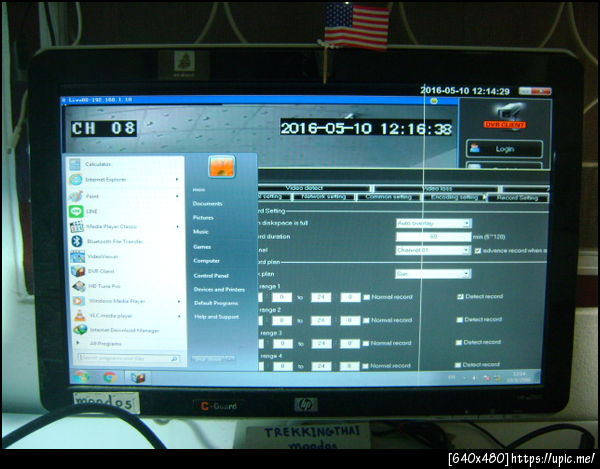Viewport: 600px width, 469px height.
Task: Enable Detect record for time range 2
Action: coord(460,319)
